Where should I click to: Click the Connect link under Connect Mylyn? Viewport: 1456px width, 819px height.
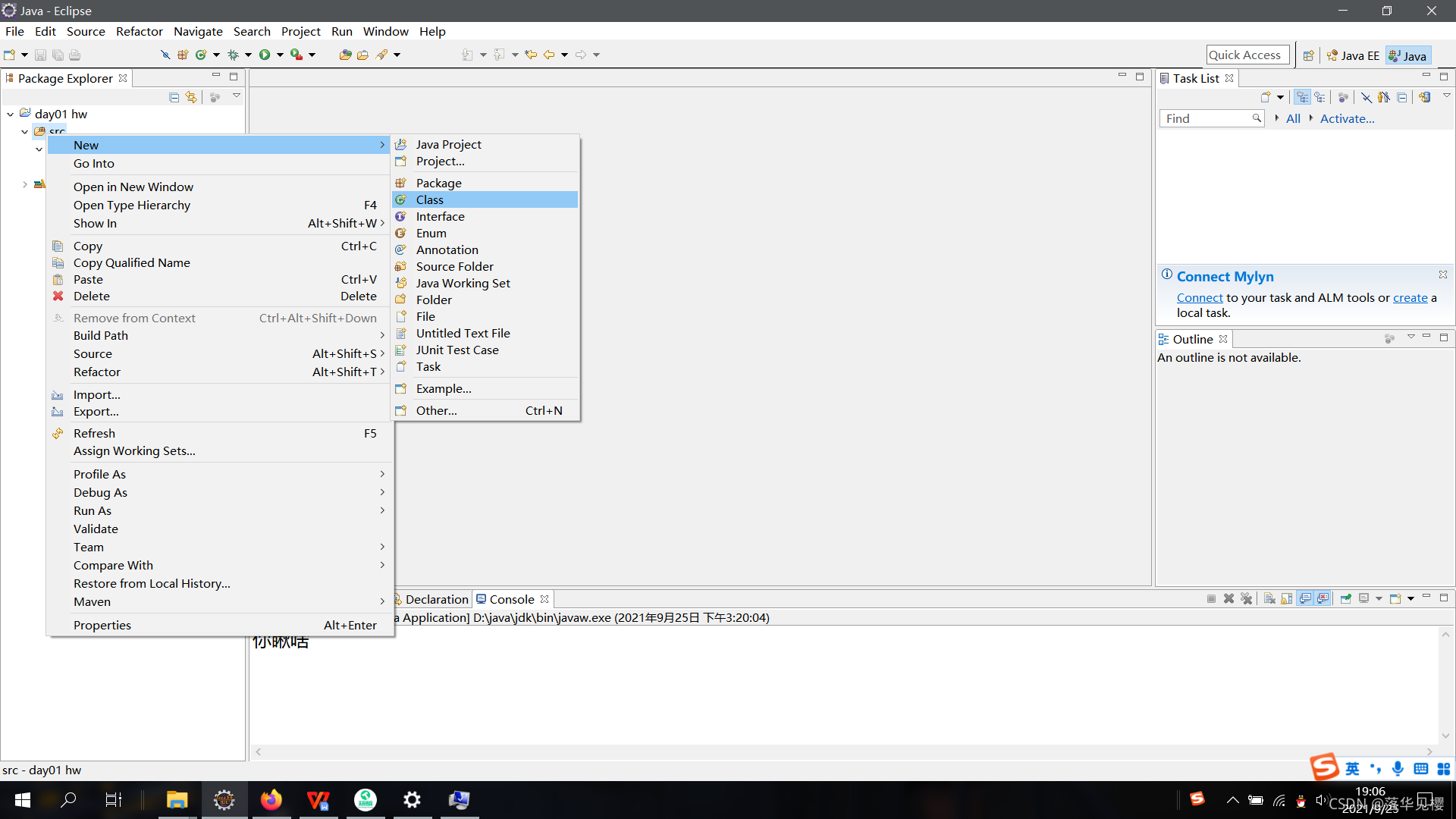pos(1199,297)
